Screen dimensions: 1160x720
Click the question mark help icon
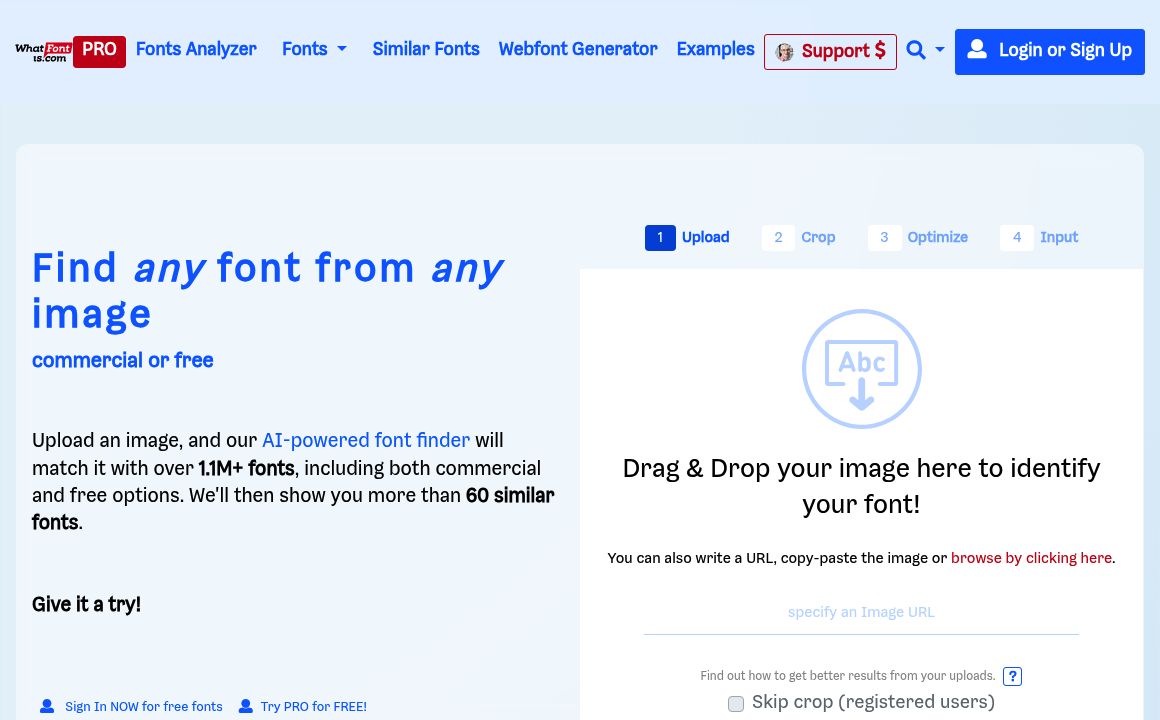pos(1012,676)
